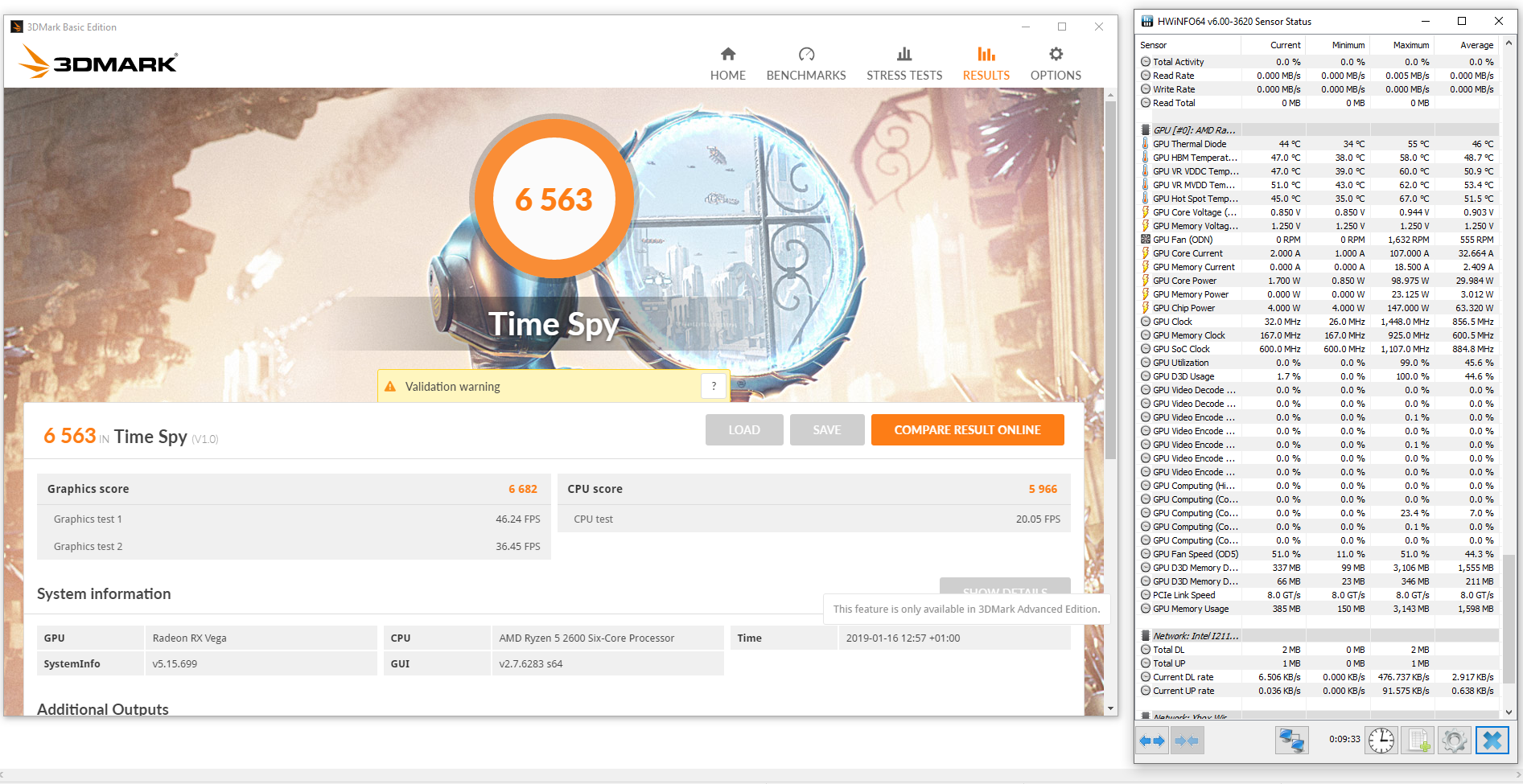Click the HWiNFO scrollbar up arrow
This screenshot has width=1523, height=784.
point(1509,43)
